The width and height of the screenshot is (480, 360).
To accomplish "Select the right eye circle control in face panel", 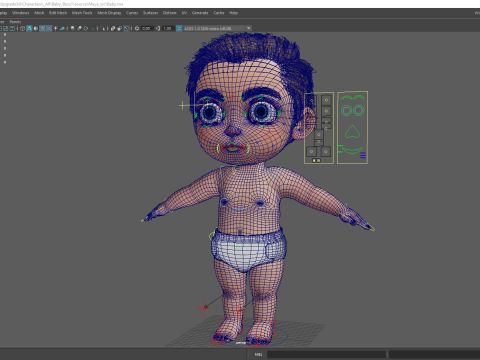I will [x=359, y=110].
